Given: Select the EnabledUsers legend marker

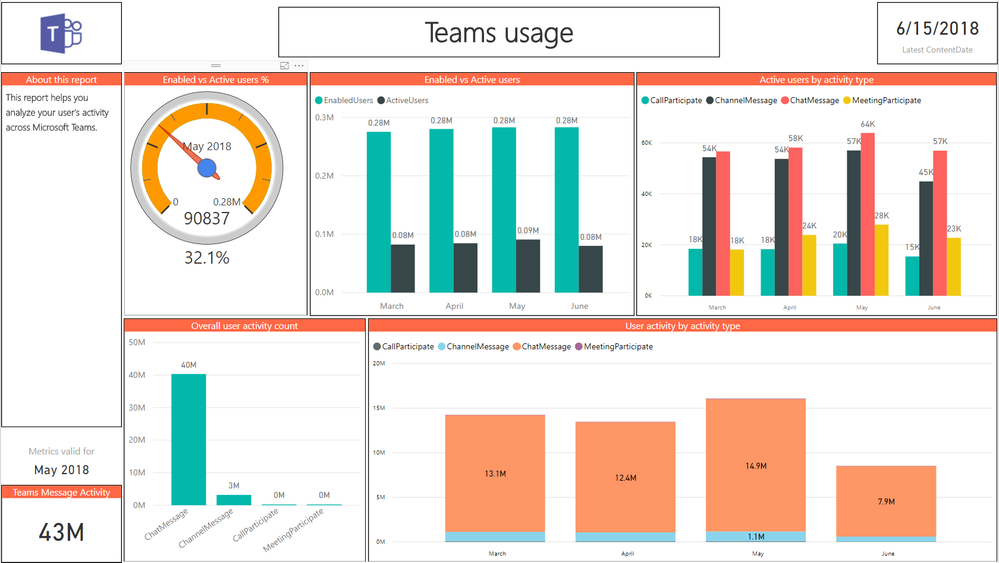Looking at the screenshot, I should pos(319,101).
